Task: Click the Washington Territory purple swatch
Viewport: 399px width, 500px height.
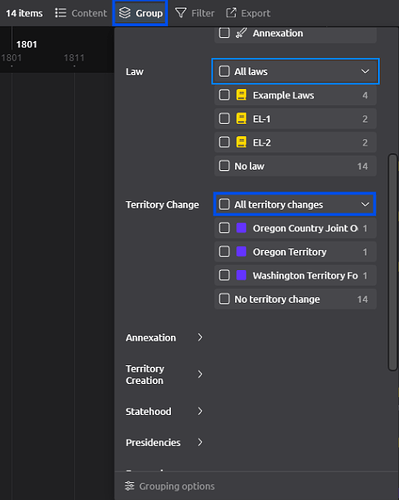Action: click(x=241, y=275)
